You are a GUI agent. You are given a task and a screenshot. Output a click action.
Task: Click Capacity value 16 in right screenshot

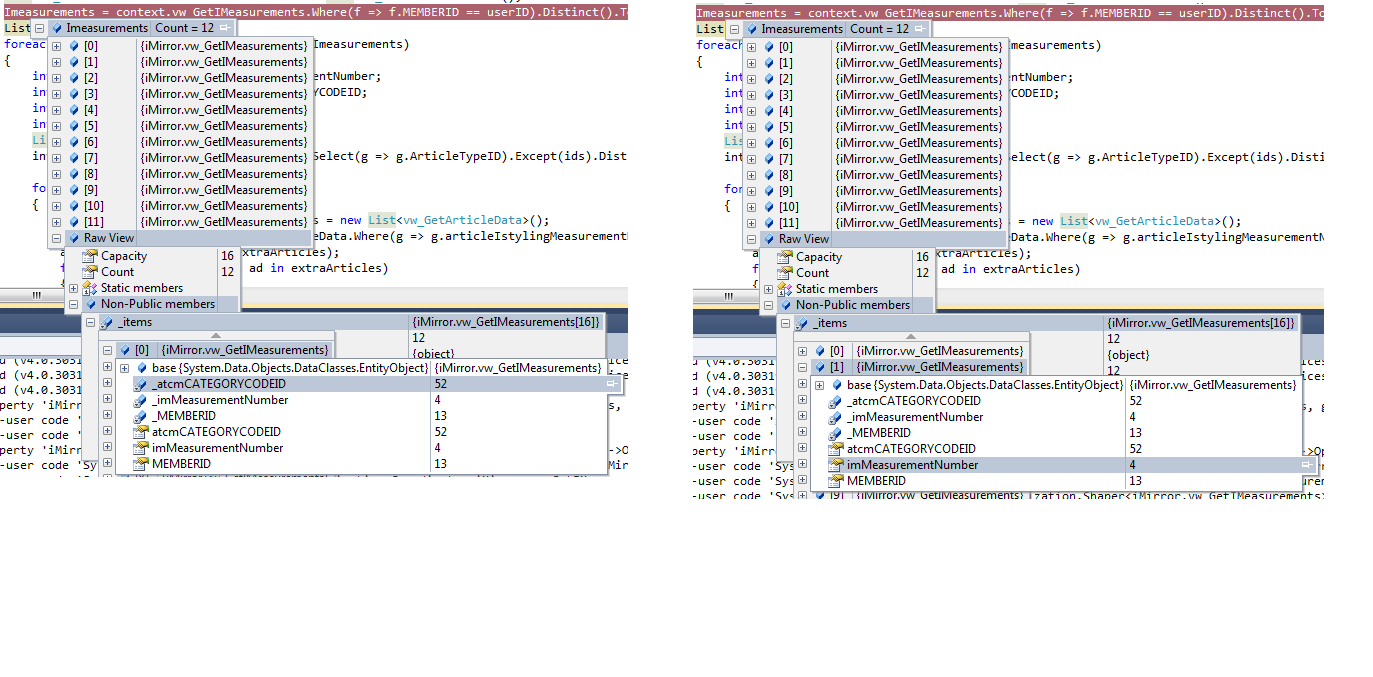922,257
